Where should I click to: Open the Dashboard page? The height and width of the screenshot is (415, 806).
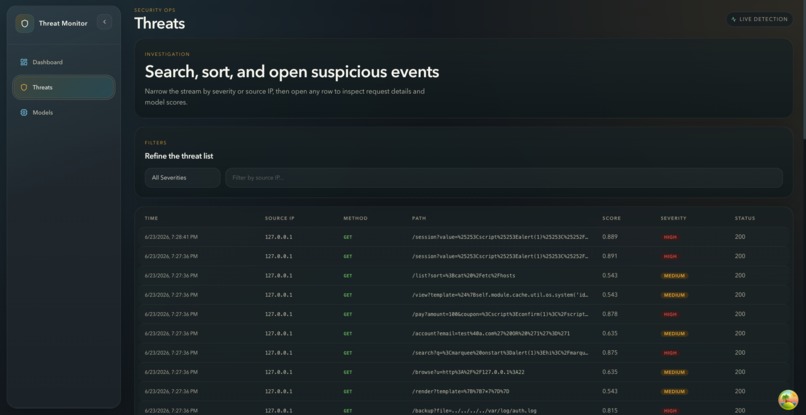click(64, 62)
